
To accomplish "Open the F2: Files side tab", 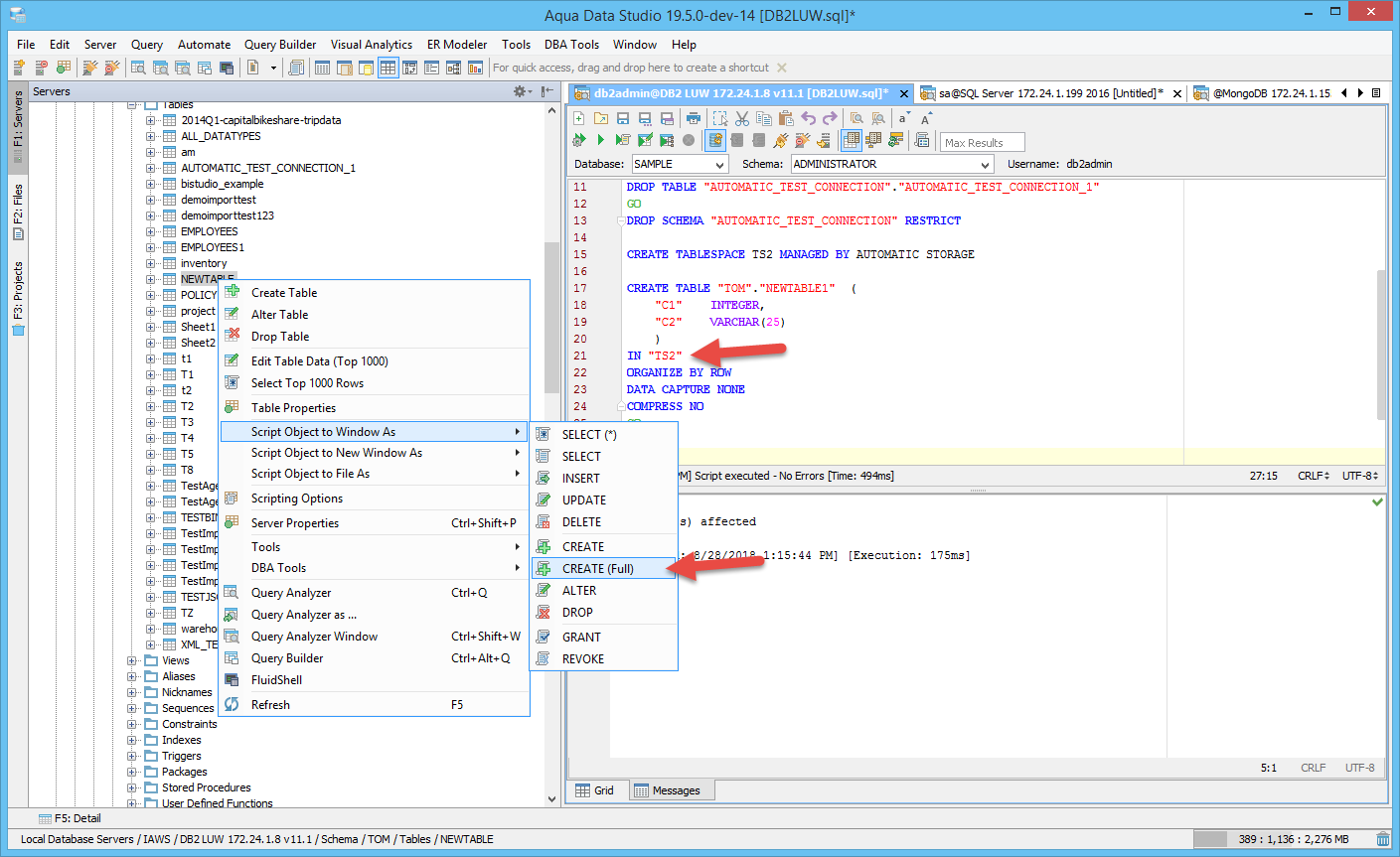I will (x=18, y=212).
